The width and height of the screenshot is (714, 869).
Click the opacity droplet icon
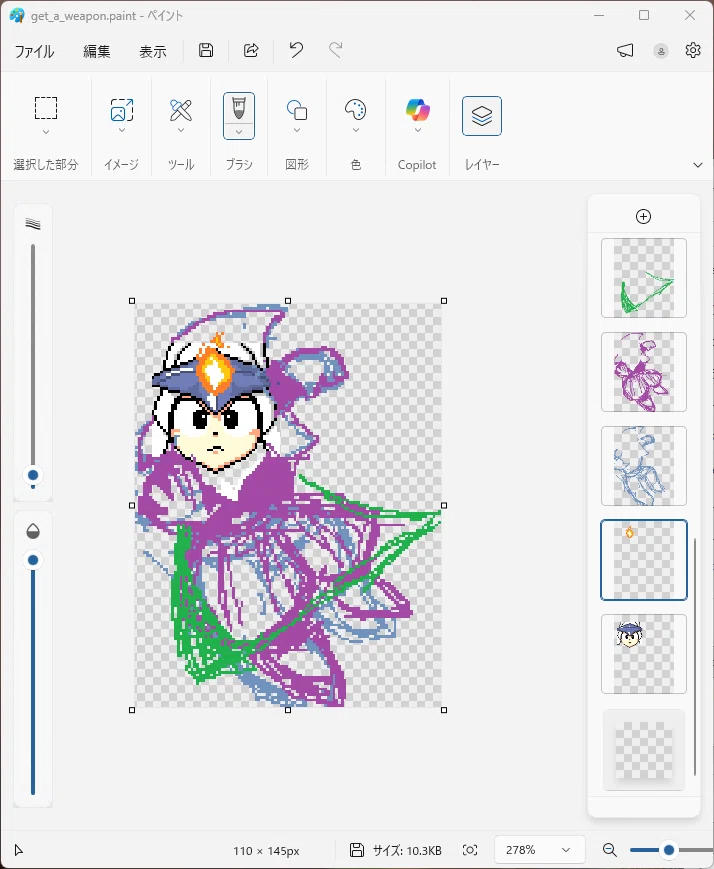point(33,531)
